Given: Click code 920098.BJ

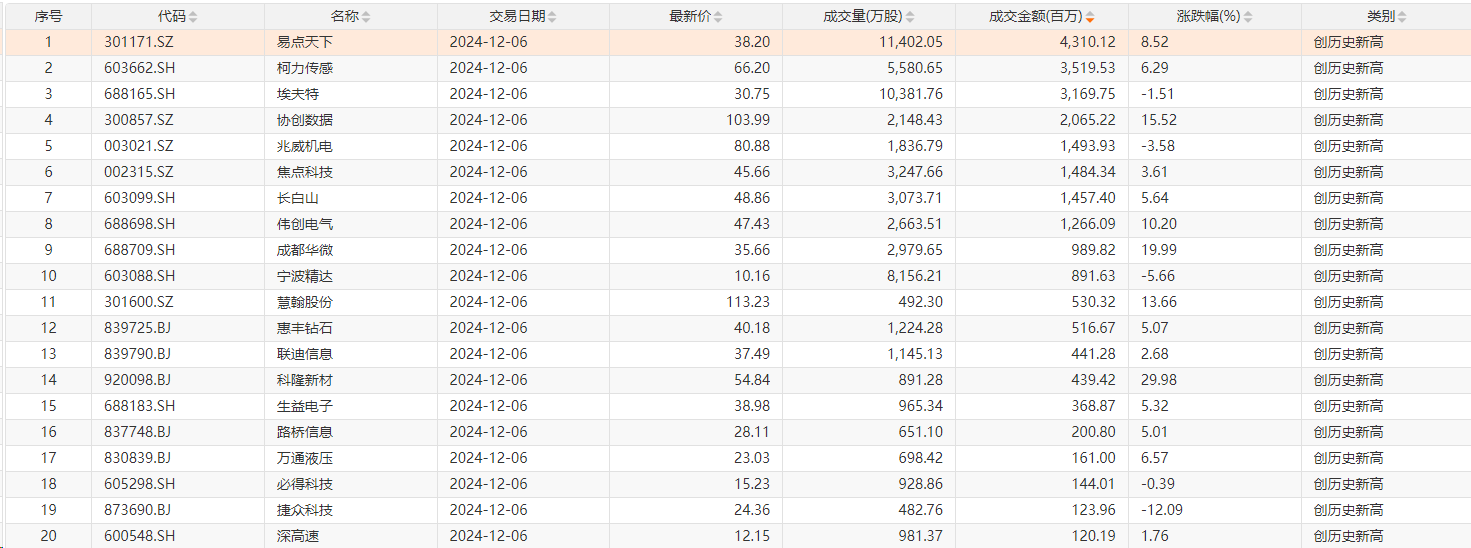Looking at the screenshot, I should click(x=138, y=380).
